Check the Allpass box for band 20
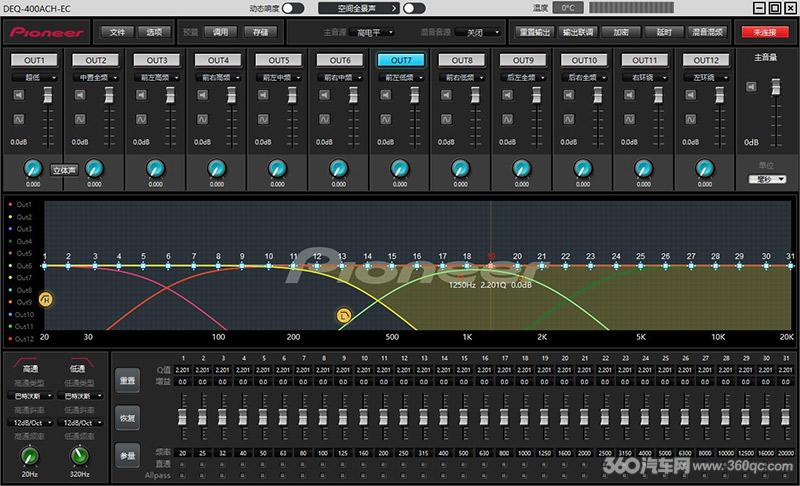 564,475
